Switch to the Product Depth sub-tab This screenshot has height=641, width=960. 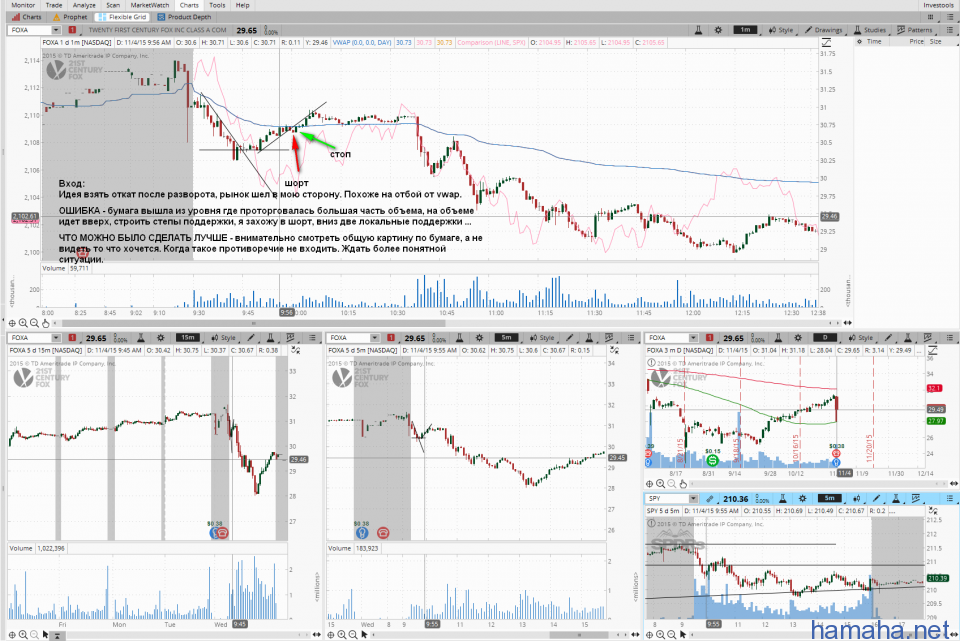(x=184, y=17)
